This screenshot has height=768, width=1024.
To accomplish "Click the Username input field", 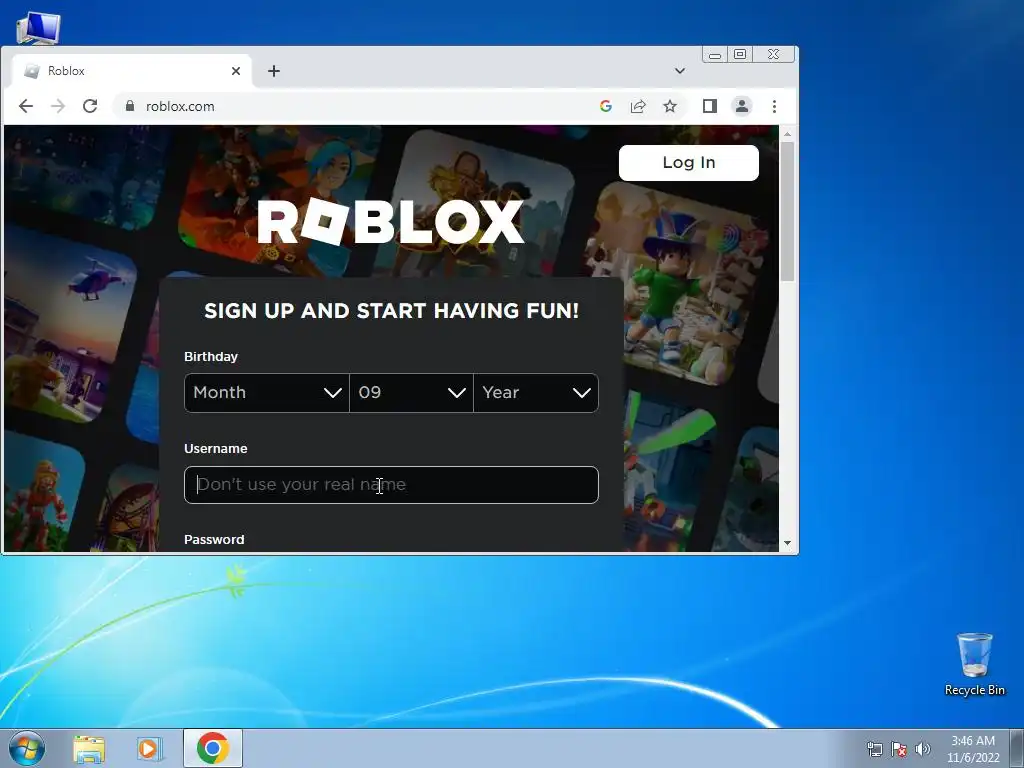I will point(391,485).
